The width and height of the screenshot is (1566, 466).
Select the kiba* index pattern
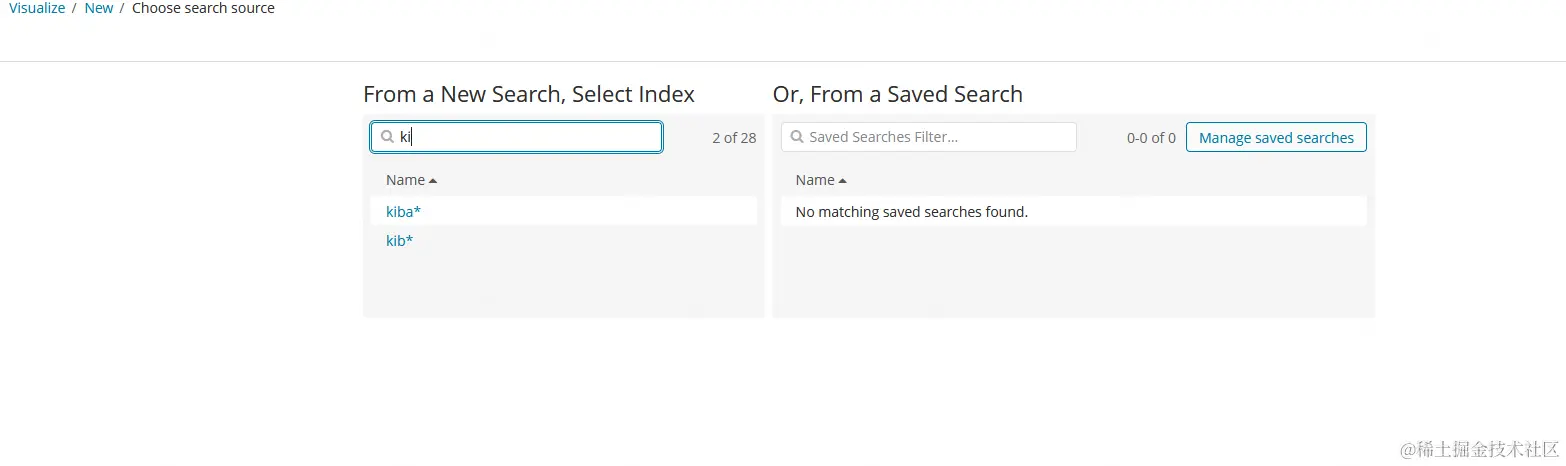tap(403, 211)
